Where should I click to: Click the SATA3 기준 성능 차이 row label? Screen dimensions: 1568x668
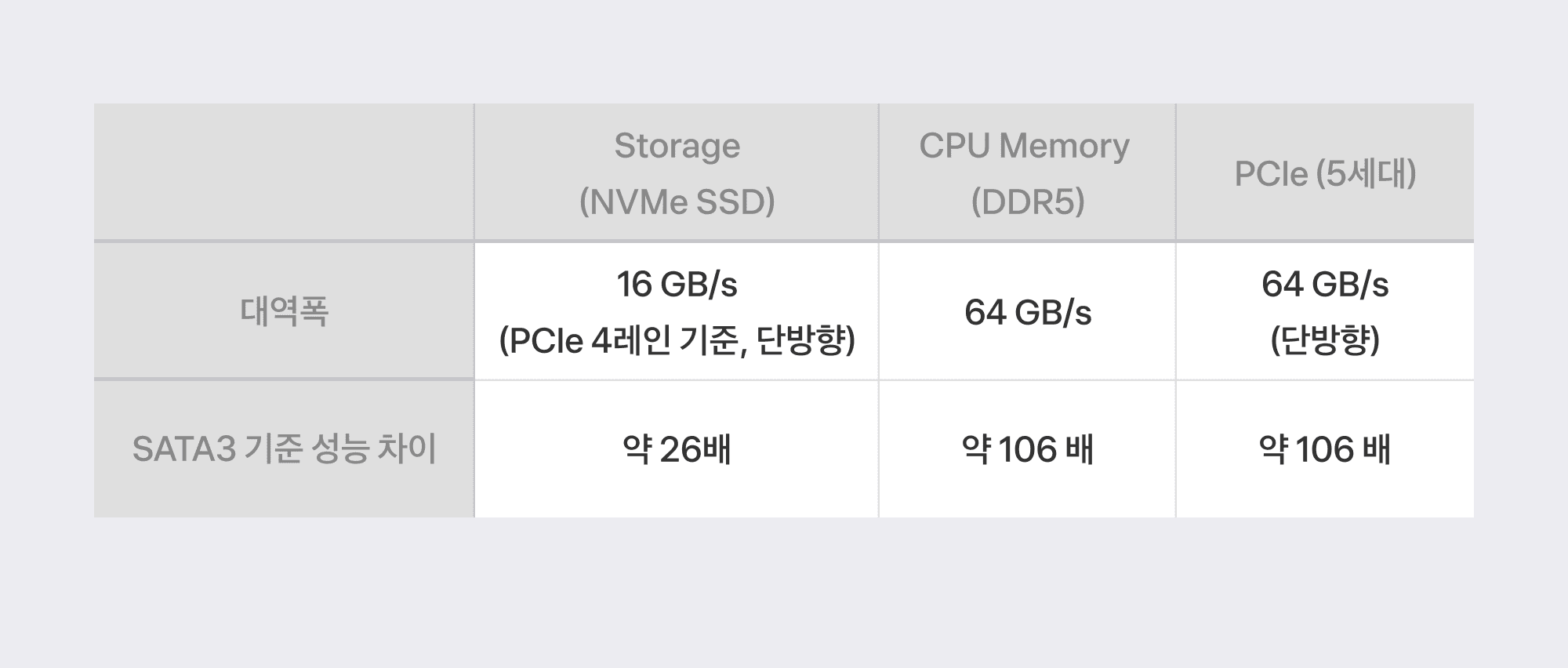click(284, 449)
